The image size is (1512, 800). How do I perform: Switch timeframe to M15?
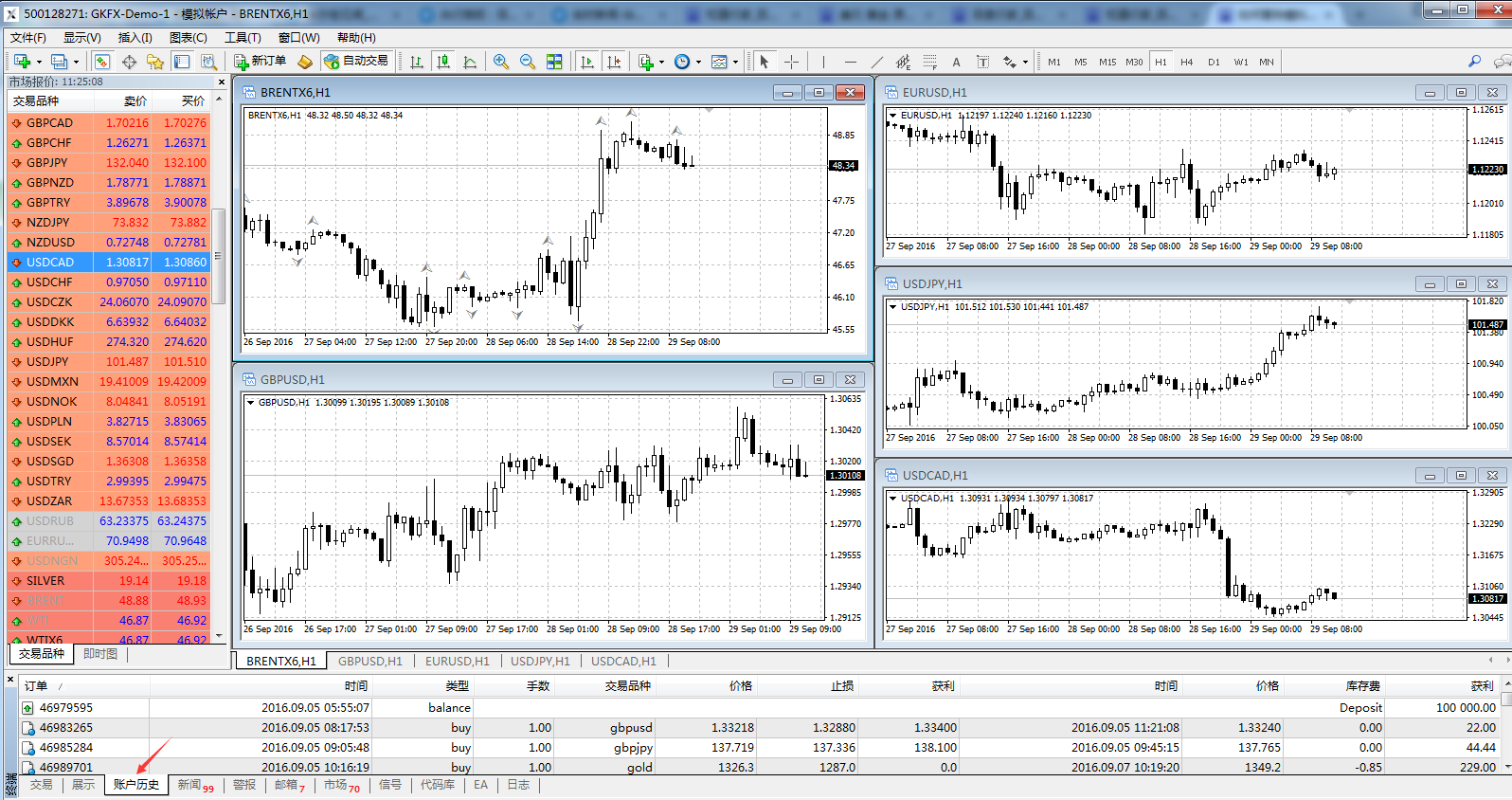[x=1107, y=62]
